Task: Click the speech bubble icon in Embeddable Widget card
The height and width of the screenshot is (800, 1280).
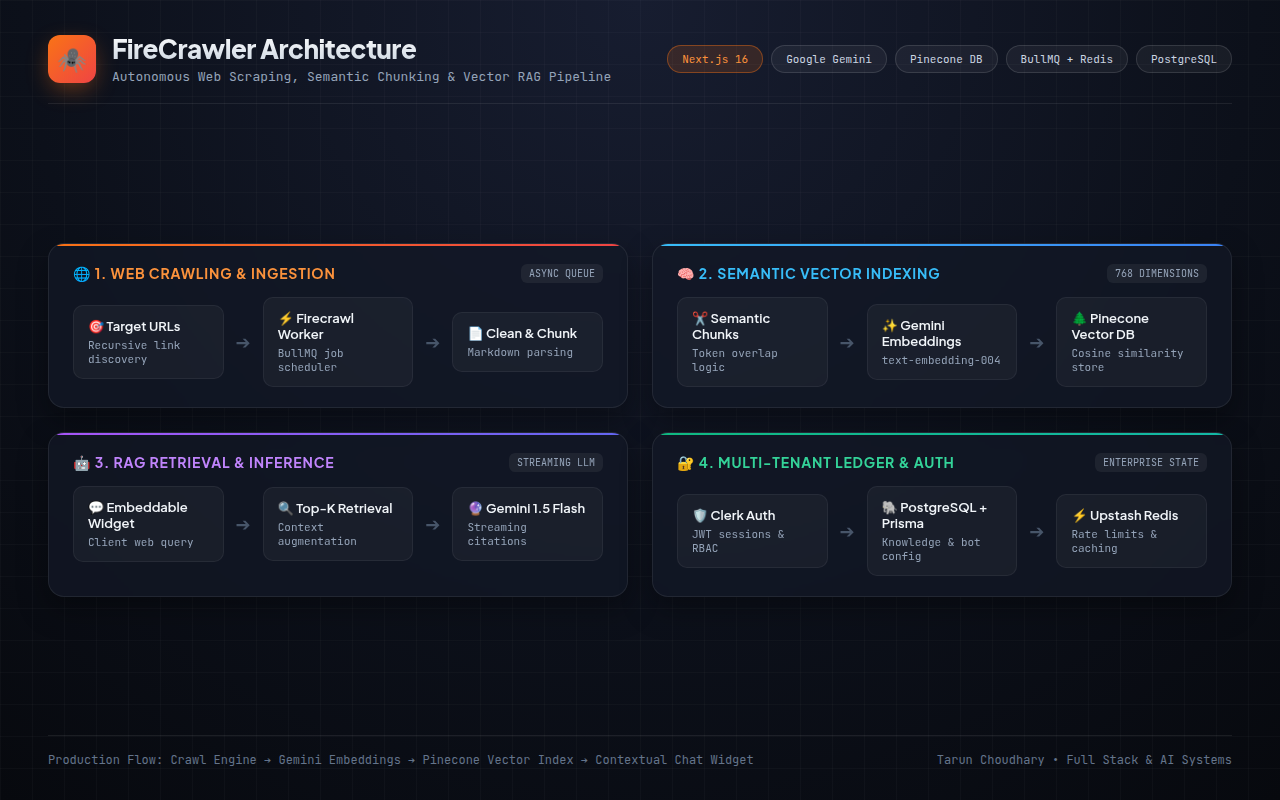Action: click(x=96, y=508)
